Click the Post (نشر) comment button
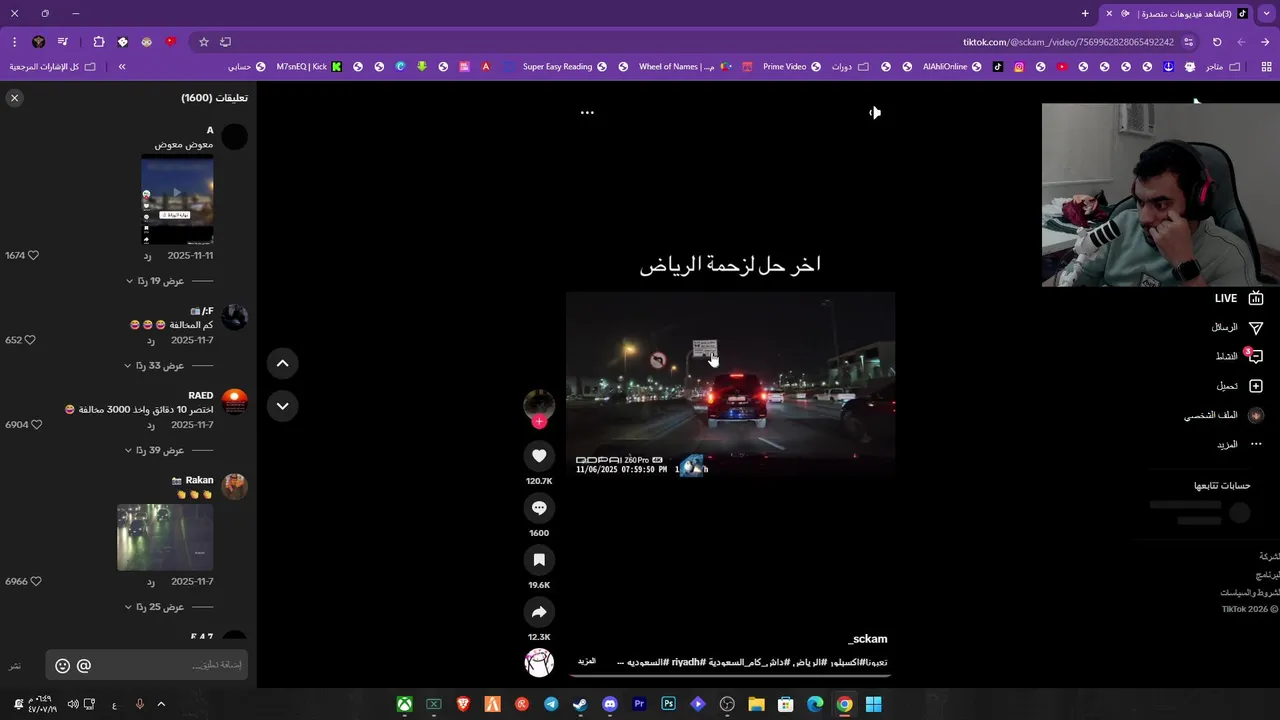The image size is (1280, 720). 15,665
